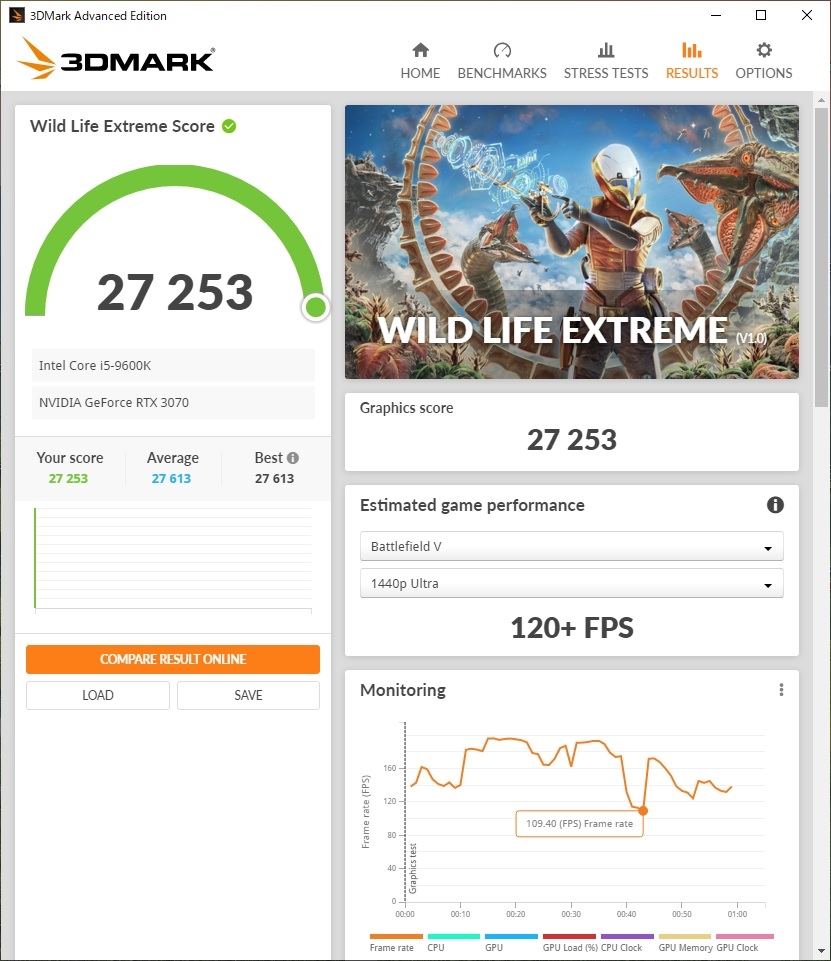Image resolution: width=831 pixels, height=961 pixels.
Task: Toggle CPU Clock legend swatch
Action: tap(628, 936)
